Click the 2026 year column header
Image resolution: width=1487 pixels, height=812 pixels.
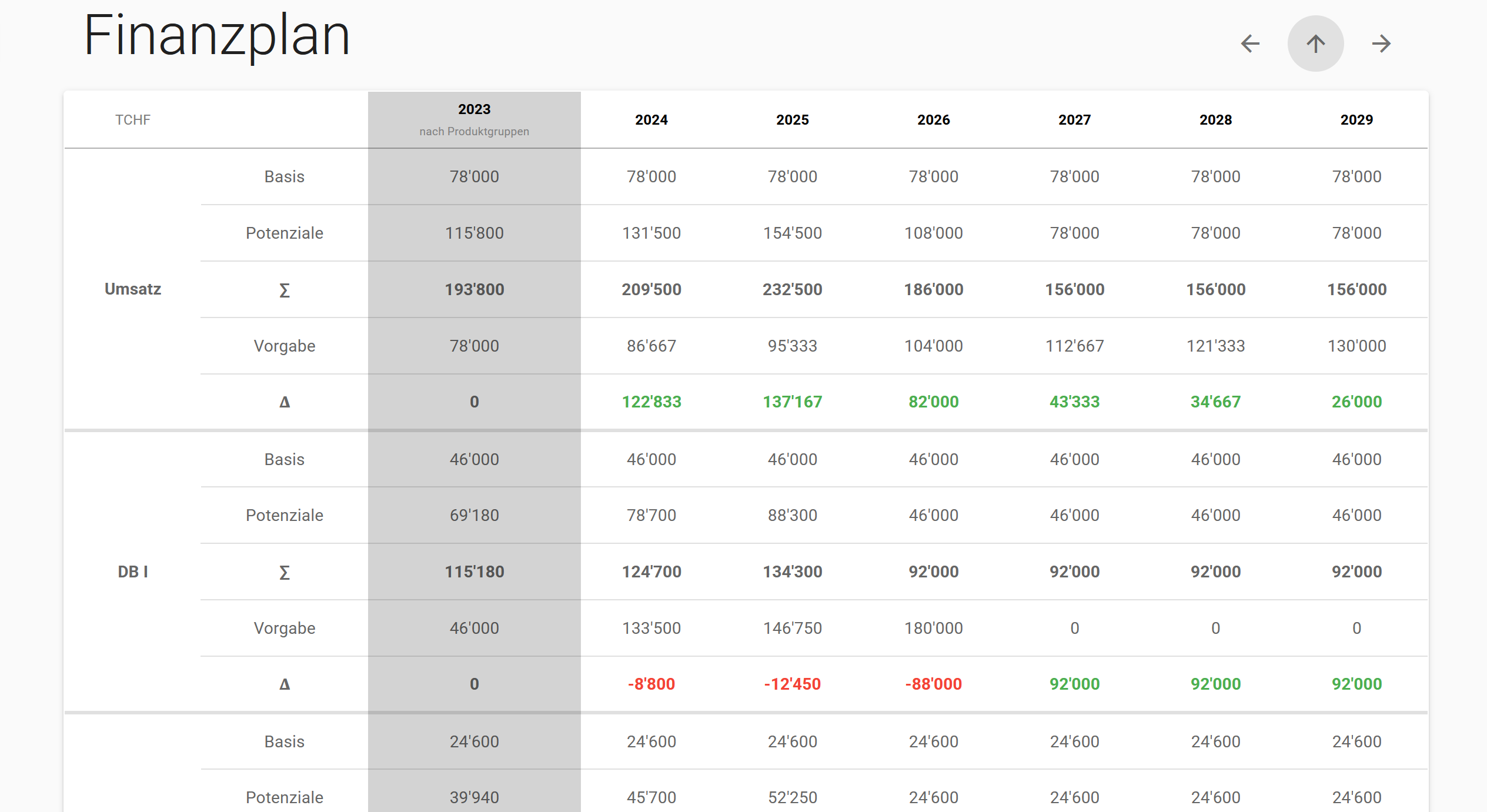933,120
